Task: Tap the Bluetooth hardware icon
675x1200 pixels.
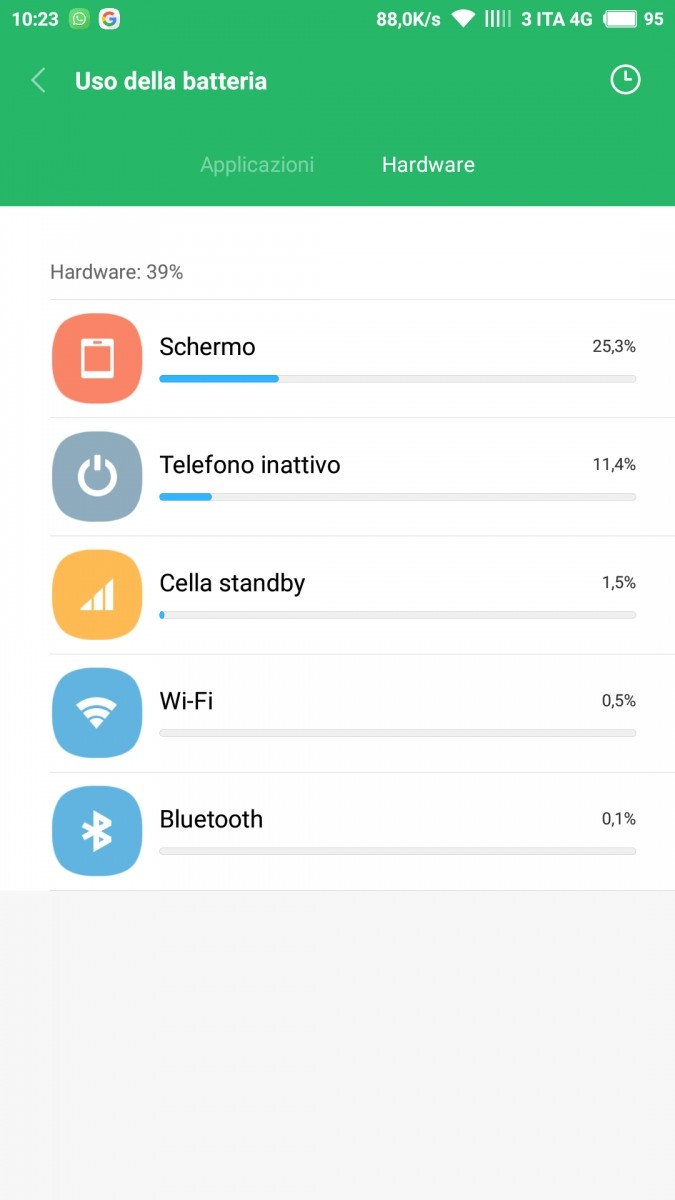Action: pos(97,830)
